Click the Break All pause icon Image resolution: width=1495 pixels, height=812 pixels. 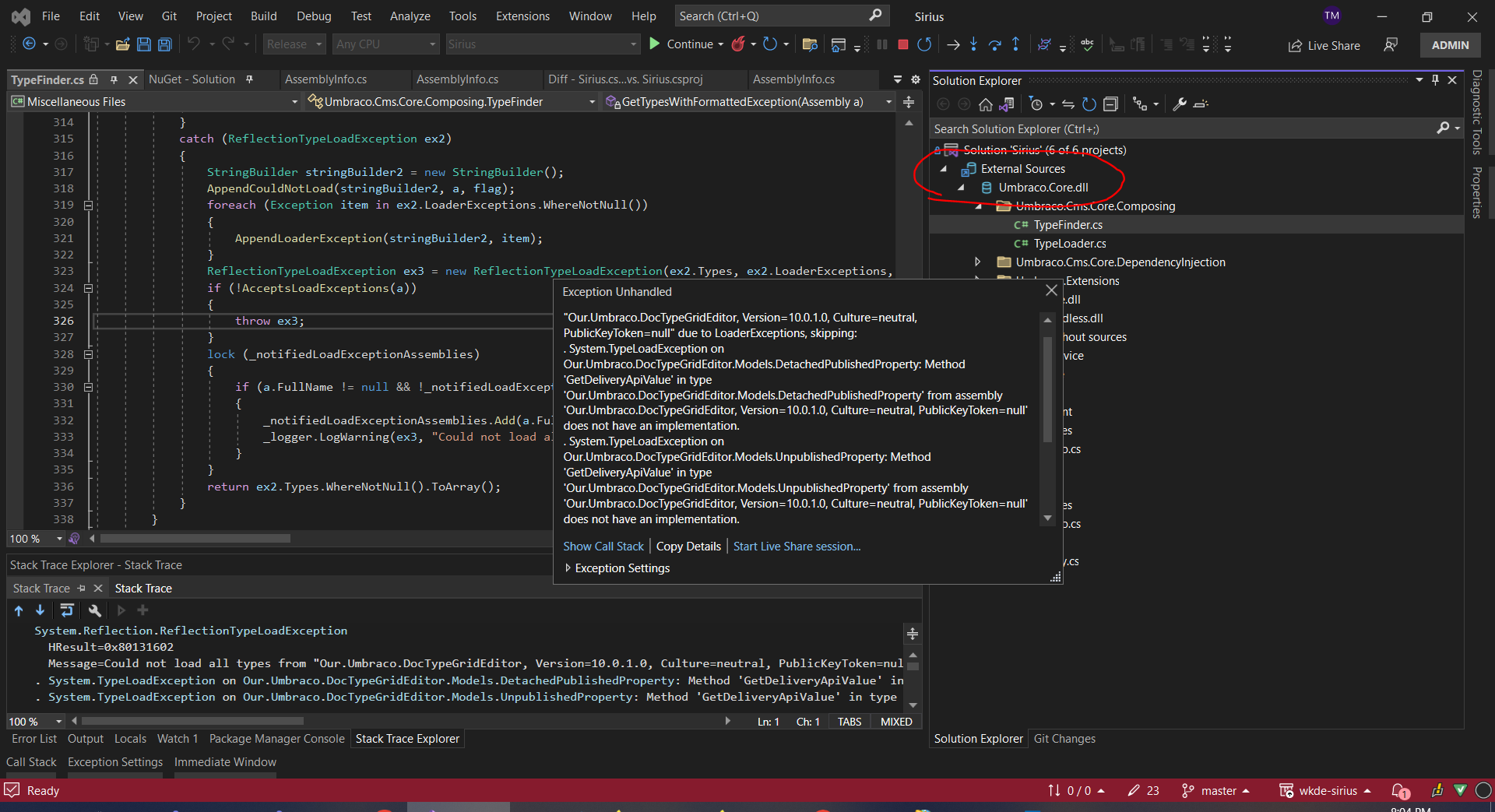(x=881, y=44)
